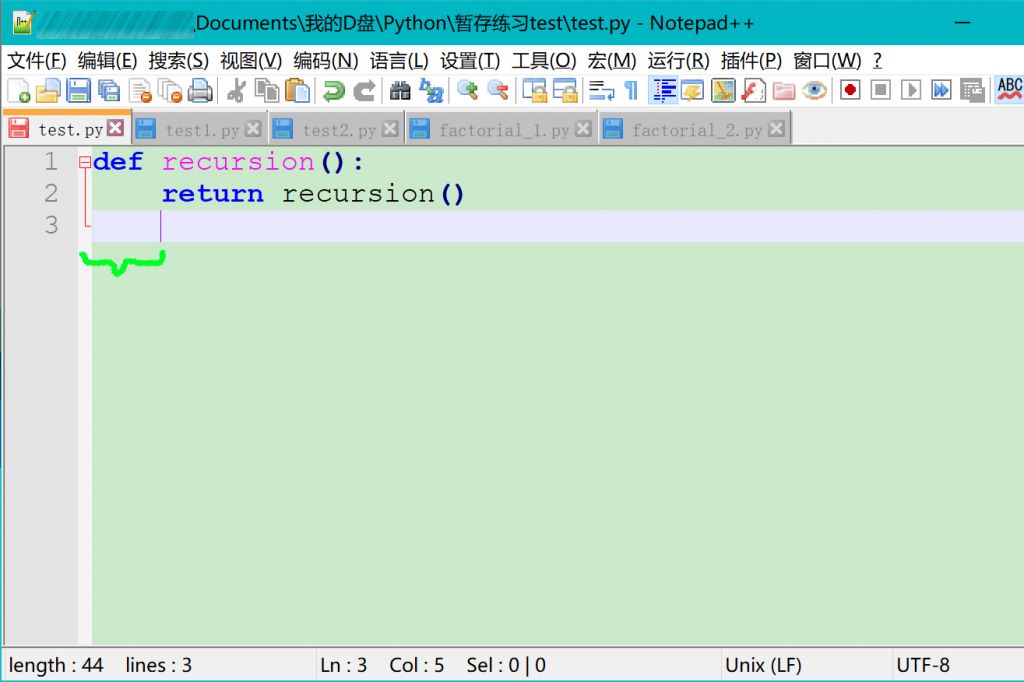Click the Zoom In magnifier icon
1024x682 pixels.
coord(467,90)
